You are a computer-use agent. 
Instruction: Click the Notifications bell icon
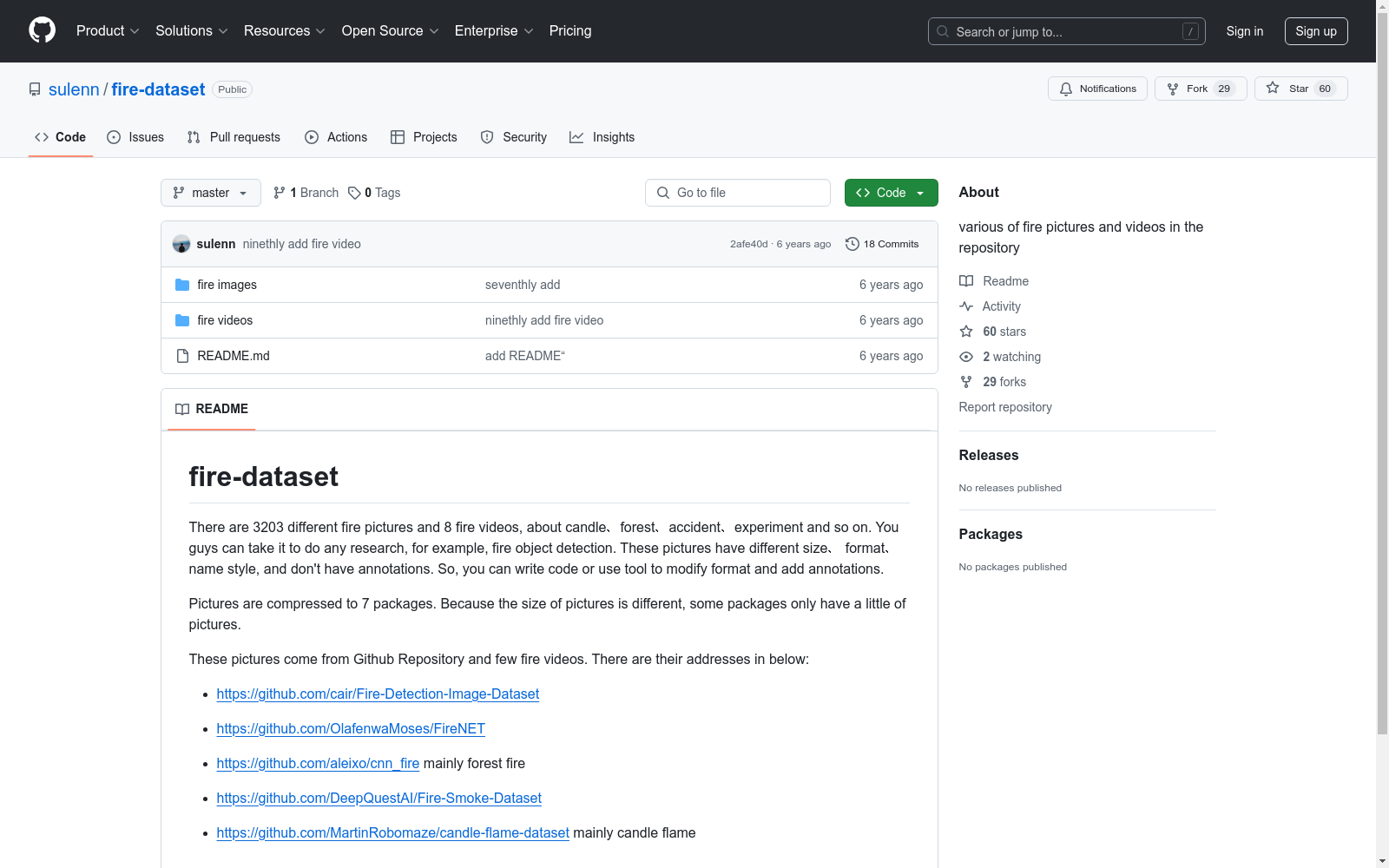[x=1066, y=89]
